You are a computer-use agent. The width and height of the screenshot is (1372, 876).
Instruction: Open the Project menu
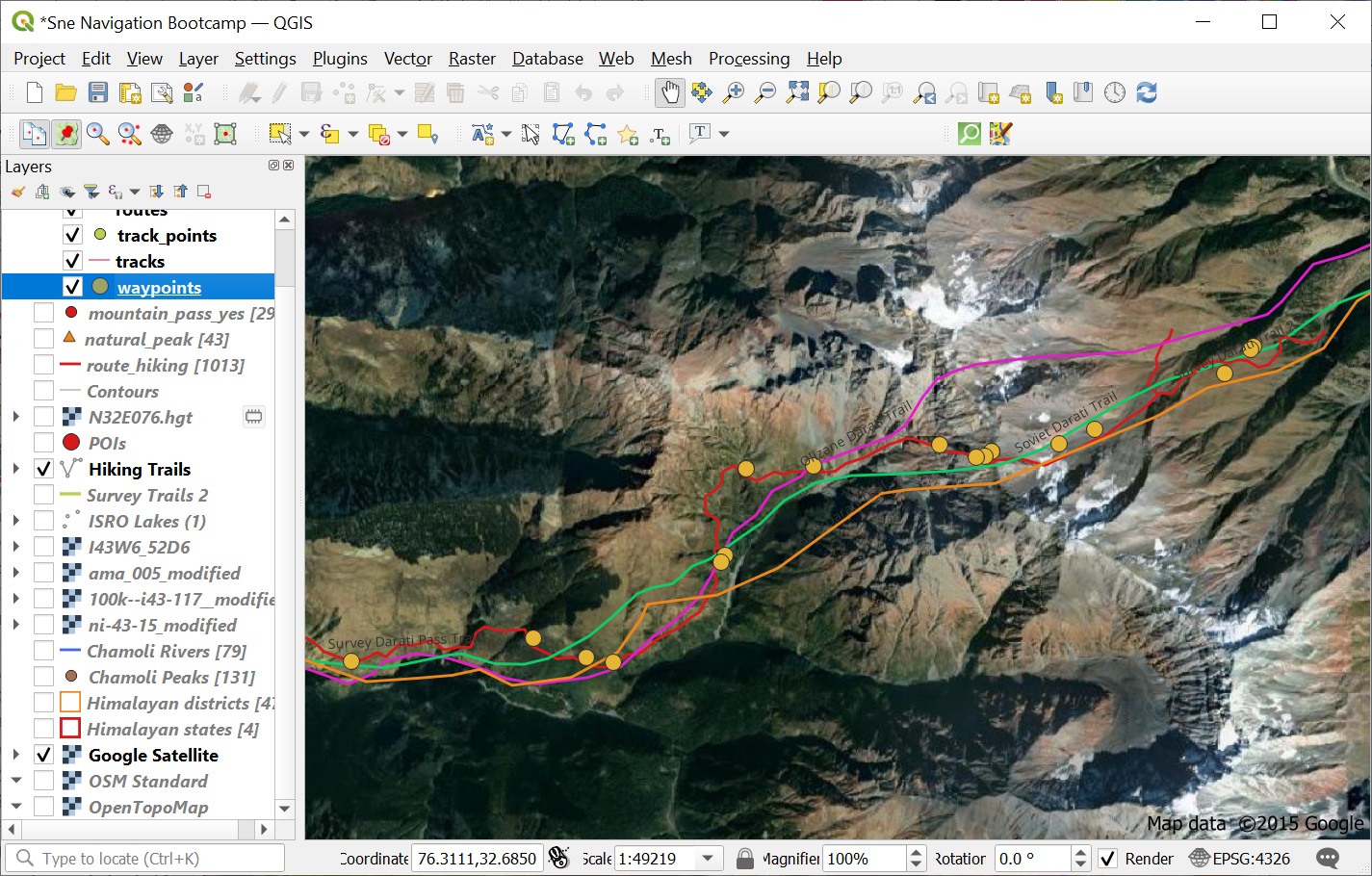[39, 59]
